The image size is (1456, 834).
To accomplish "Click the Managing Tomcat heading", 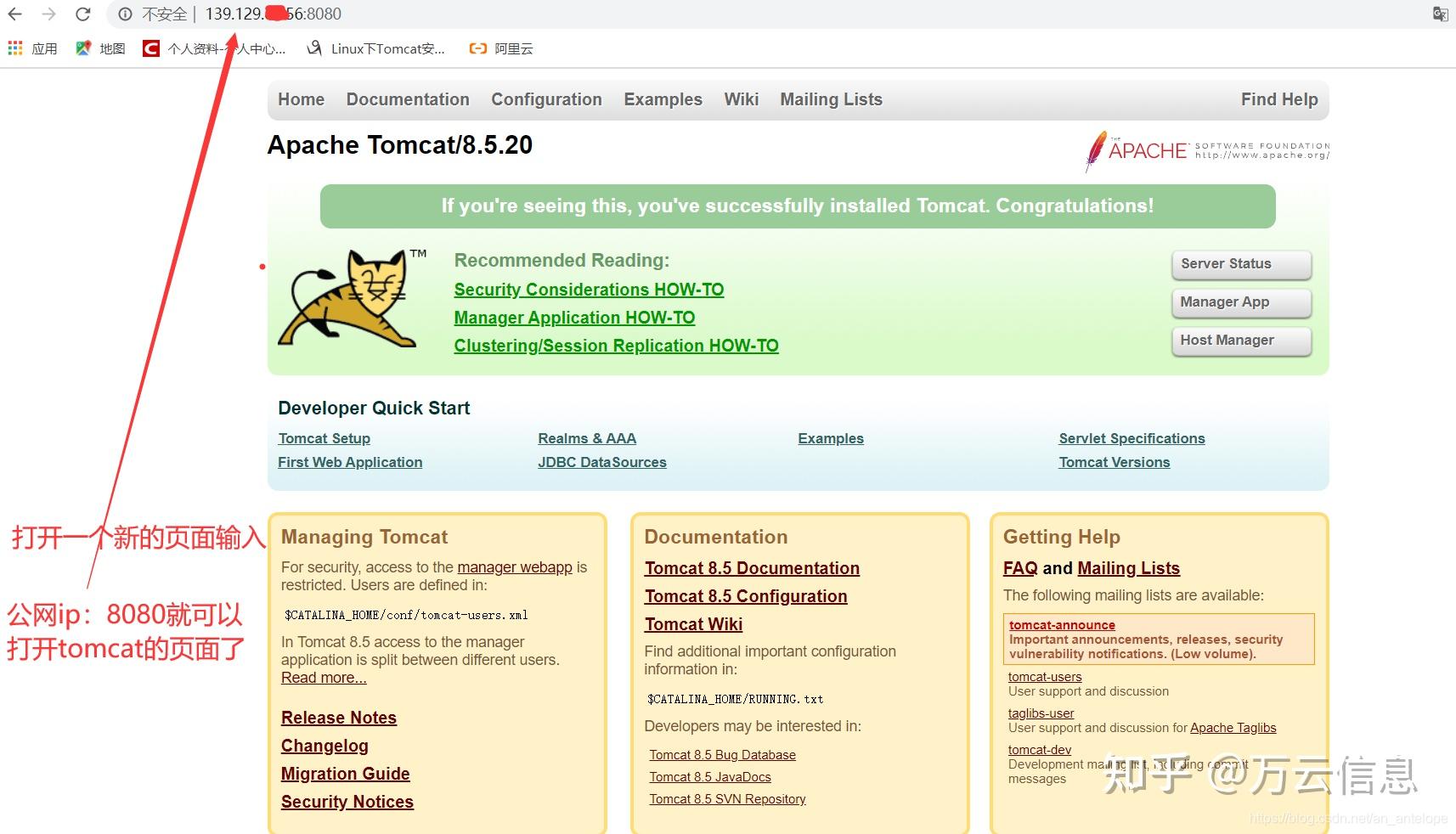I will tap(364, 537).
